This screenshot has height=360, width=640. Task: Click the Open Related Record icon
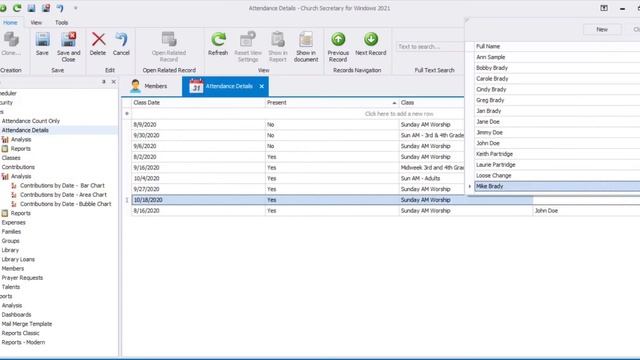click(x=169, y=40)
